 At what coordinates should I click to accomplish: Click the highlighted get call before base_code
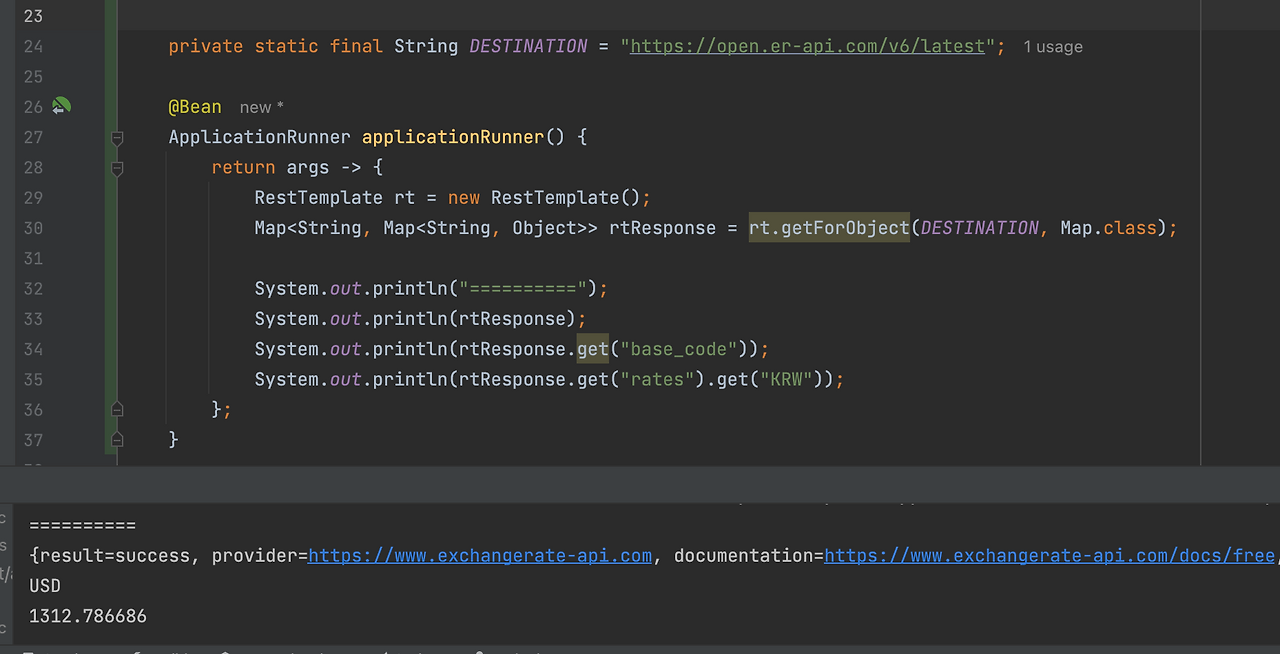[x=592, y=349]
